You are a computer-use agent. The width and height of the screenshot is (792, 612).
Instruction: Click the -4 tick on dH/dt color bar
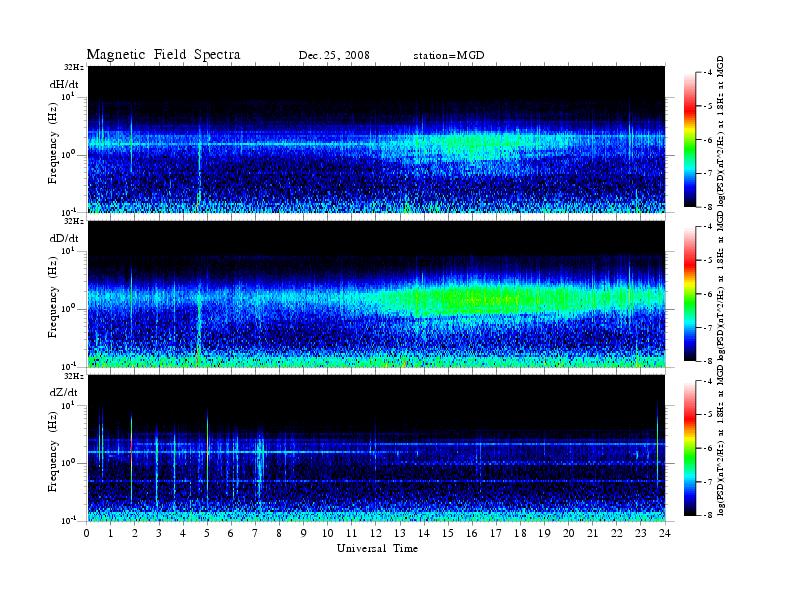tap(709, 73)
